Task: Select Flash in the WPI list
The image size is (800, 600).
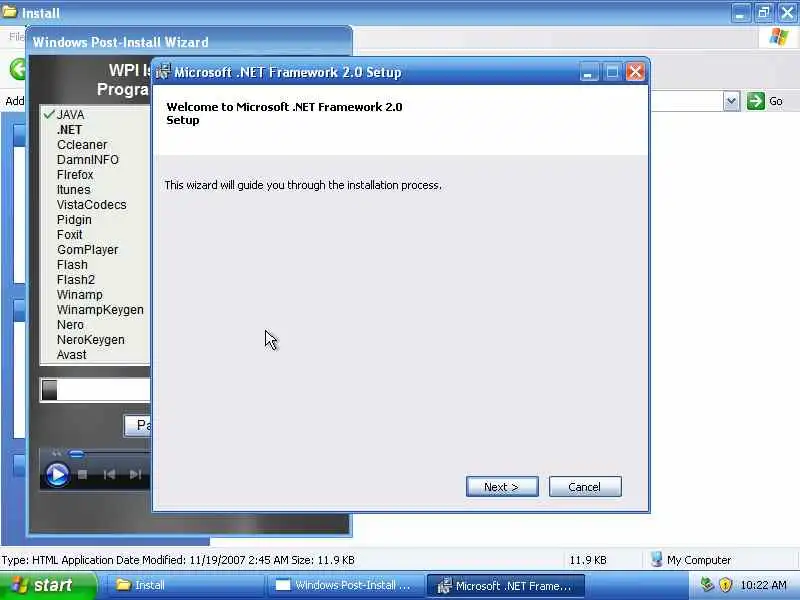Action: 72,265
